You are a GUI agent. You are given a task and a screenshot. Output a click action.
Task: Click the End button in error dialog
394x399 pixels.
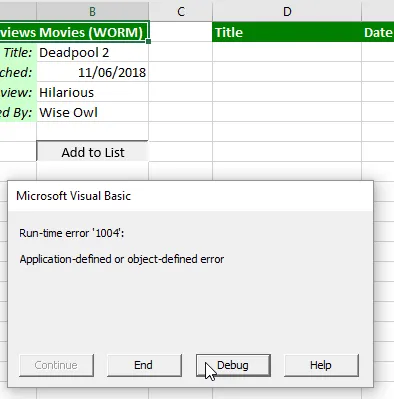[144, 365]
